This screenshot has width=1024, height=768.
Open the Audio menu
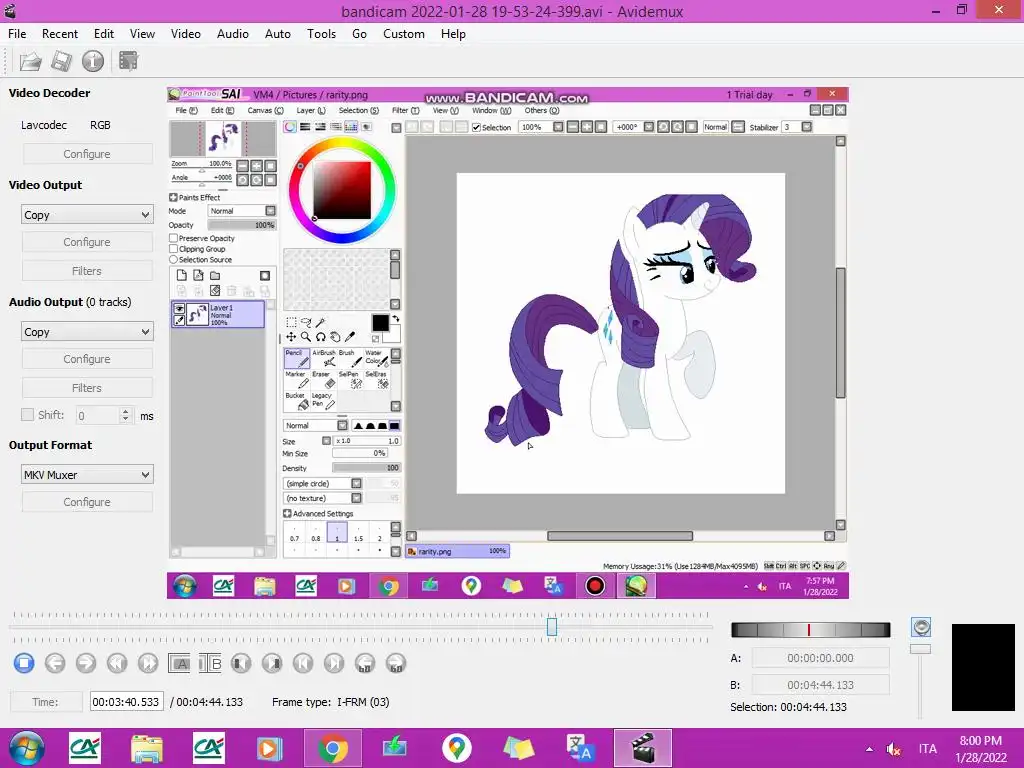[232, 34]
